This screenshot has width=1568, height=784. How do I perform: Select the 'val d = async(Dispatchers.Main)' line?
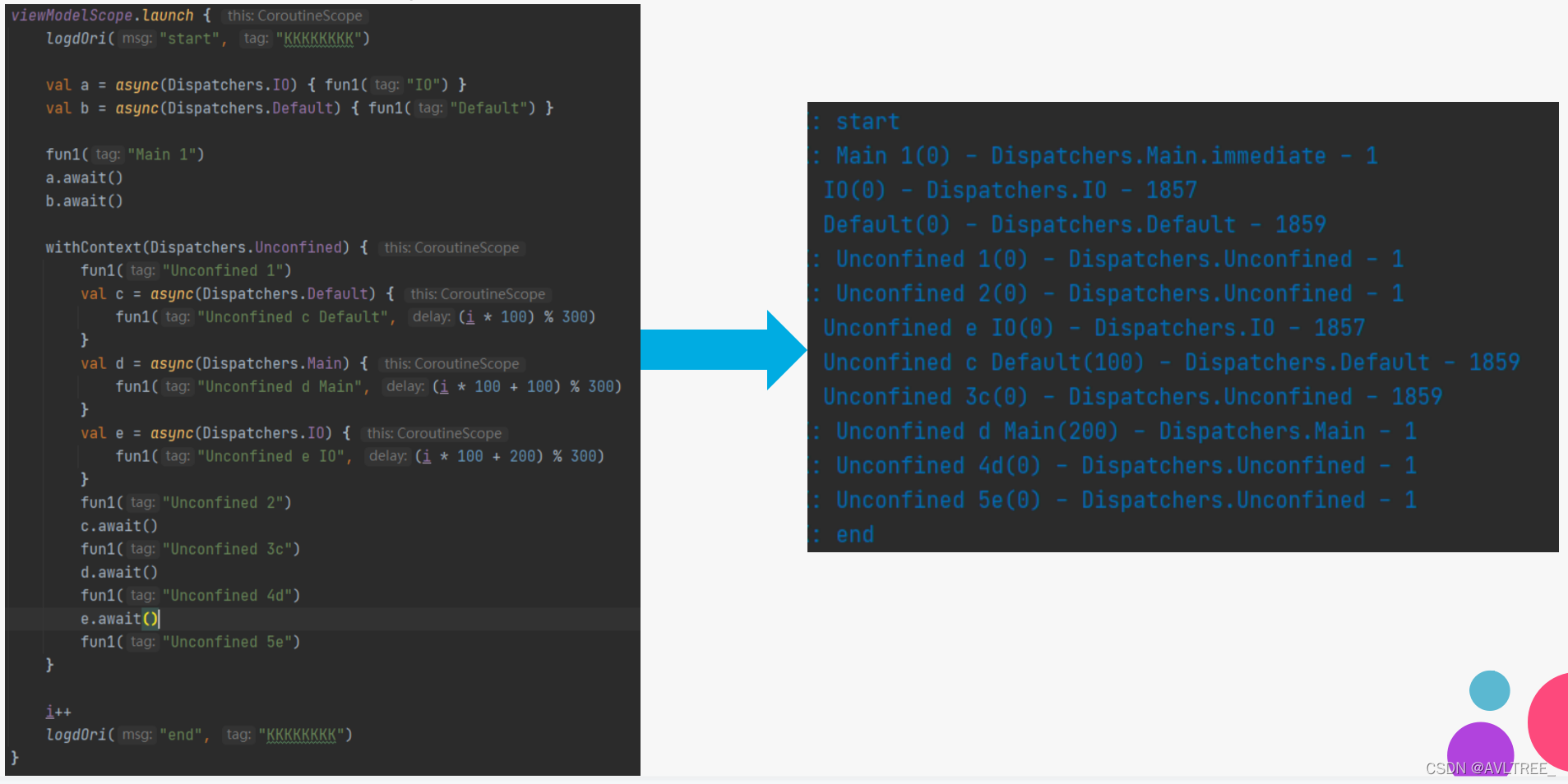(x=302, y=363)
